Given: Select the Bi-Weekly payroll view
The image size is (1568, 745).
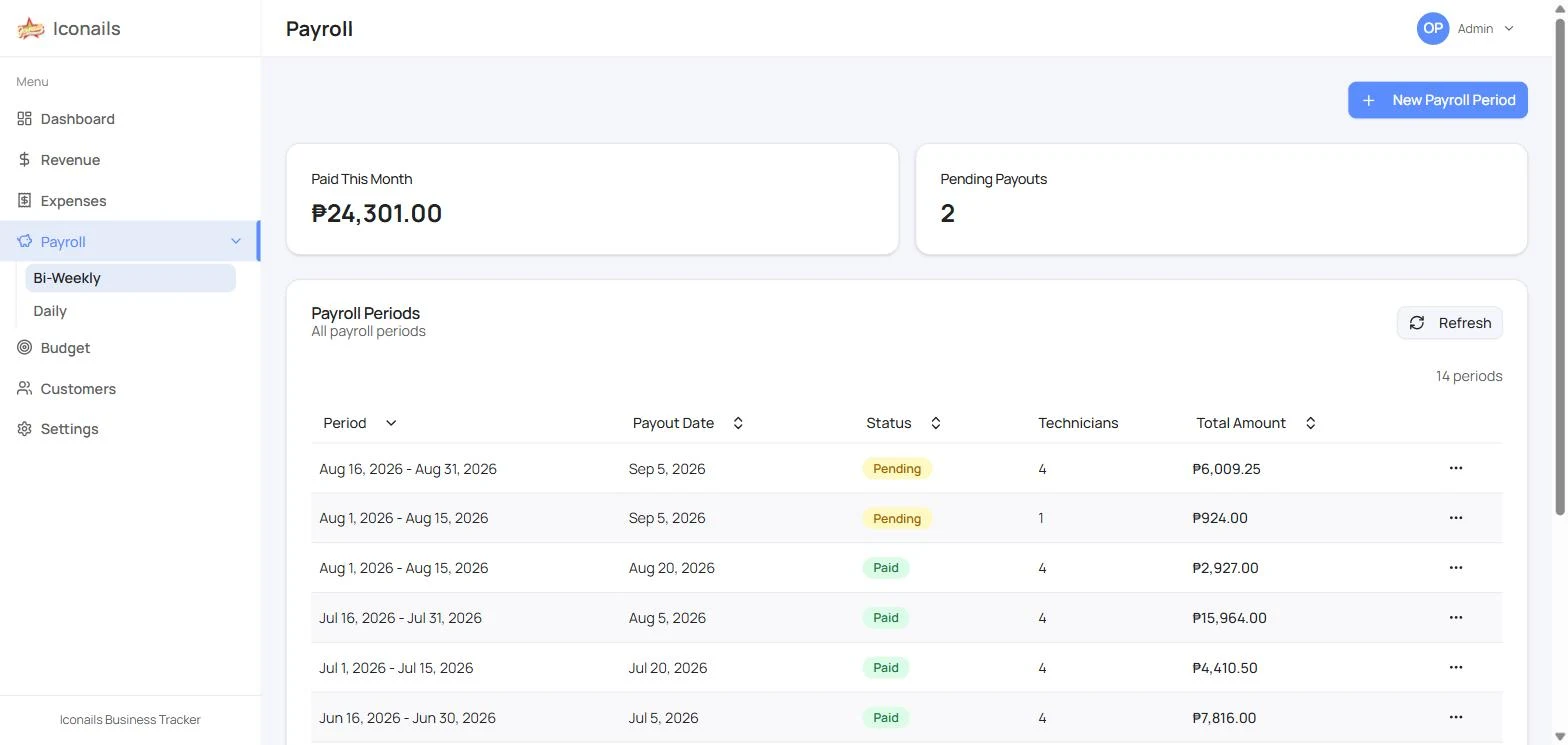Looking at the screenshot, I should [130, 278].
